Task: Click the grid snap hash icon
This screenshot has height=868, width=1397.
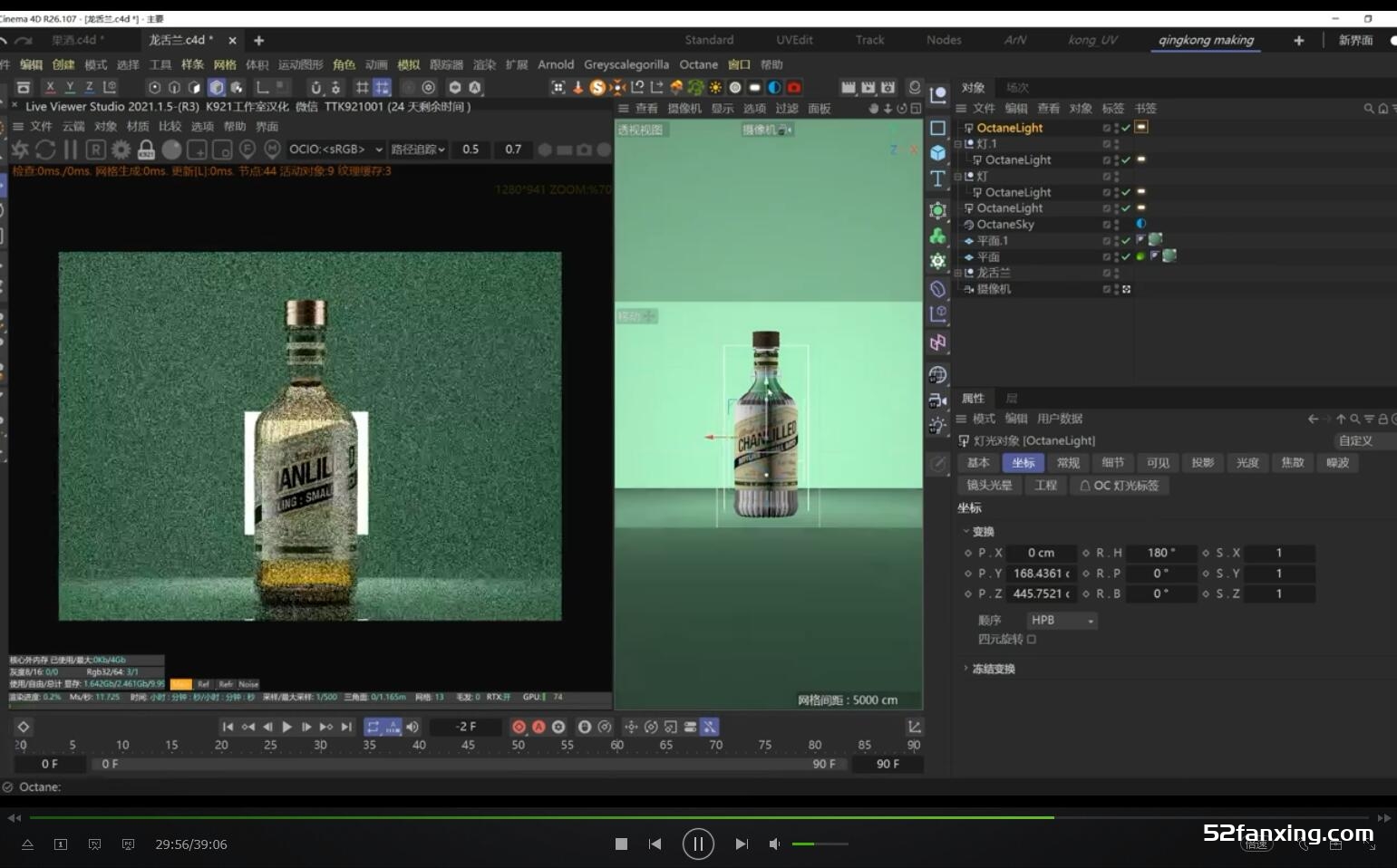Action: coord(362,87)
